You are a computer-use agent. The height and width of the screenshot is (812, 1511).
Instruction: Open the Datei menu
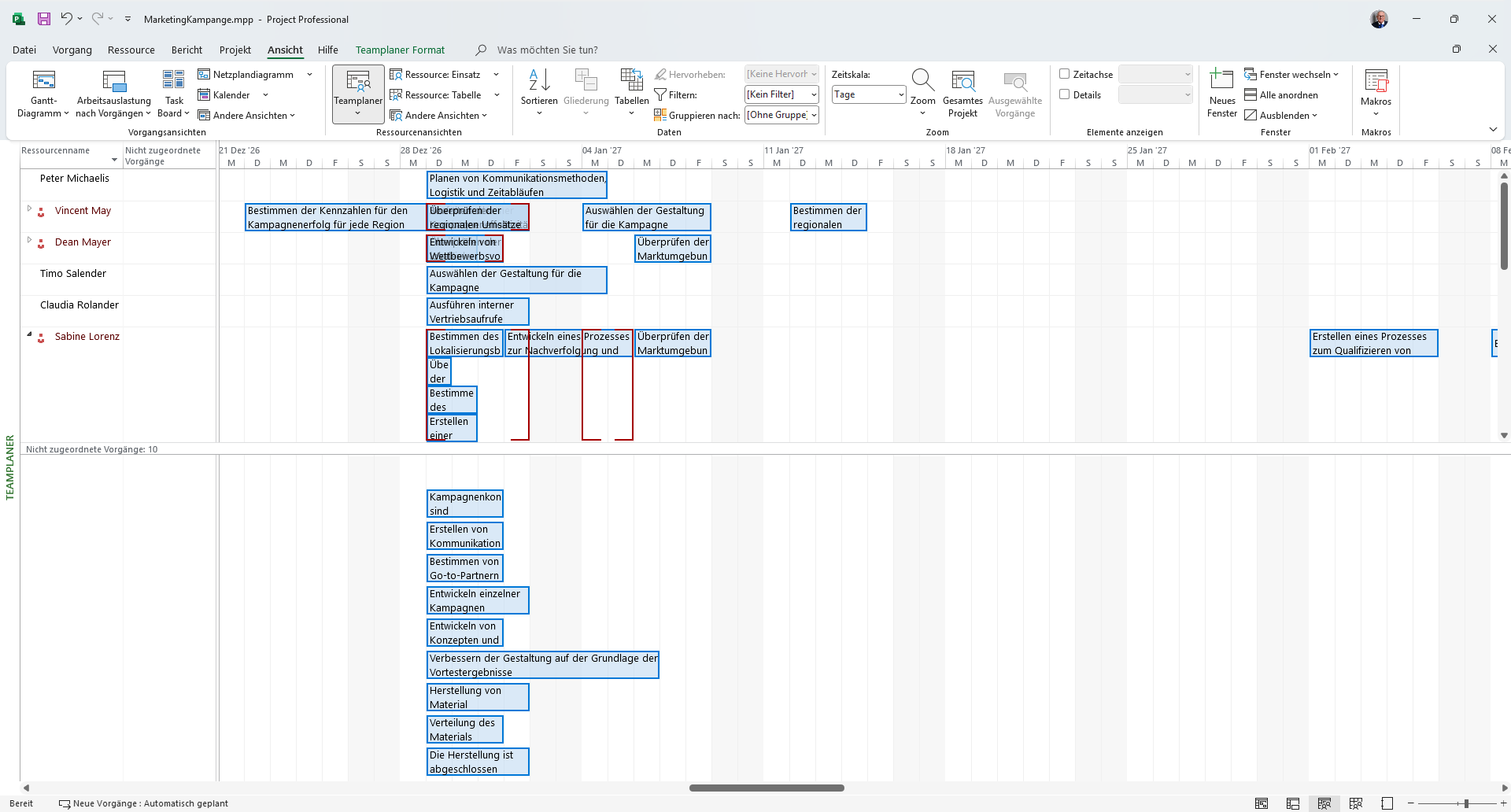tap(24, 50)
